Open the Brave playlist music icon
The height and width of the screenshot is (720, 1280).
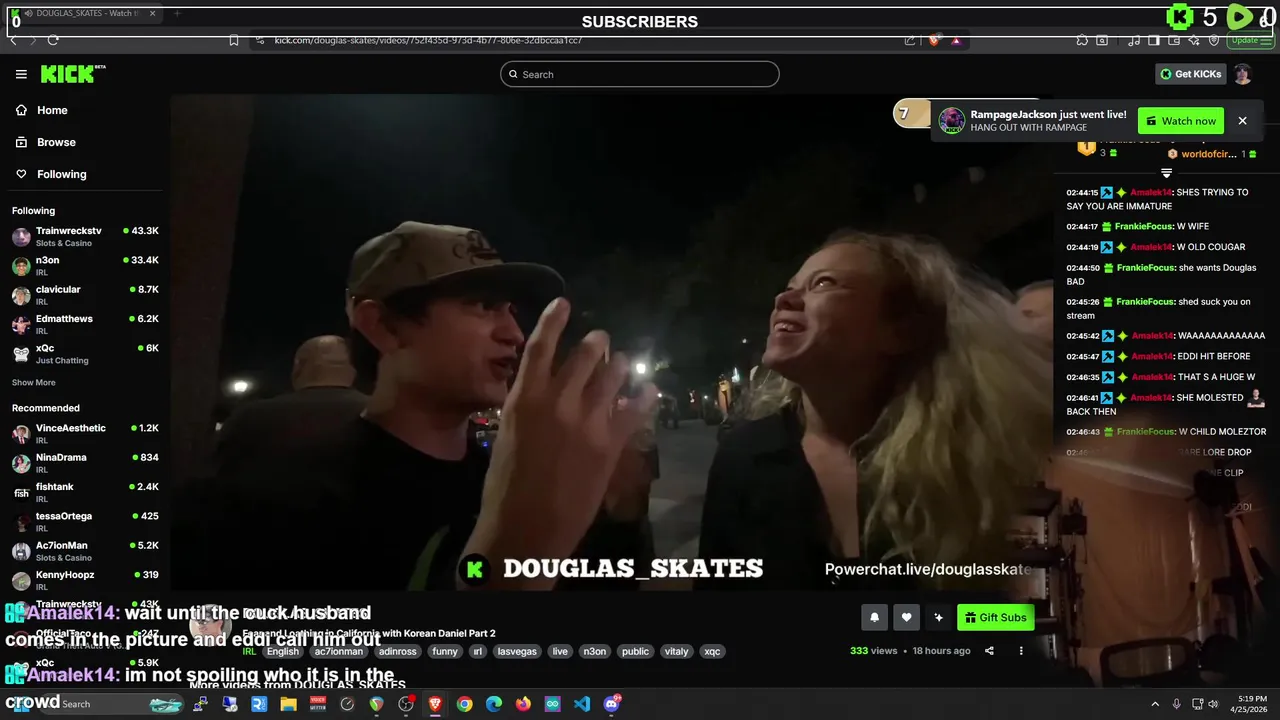[x=1134, y=40]
